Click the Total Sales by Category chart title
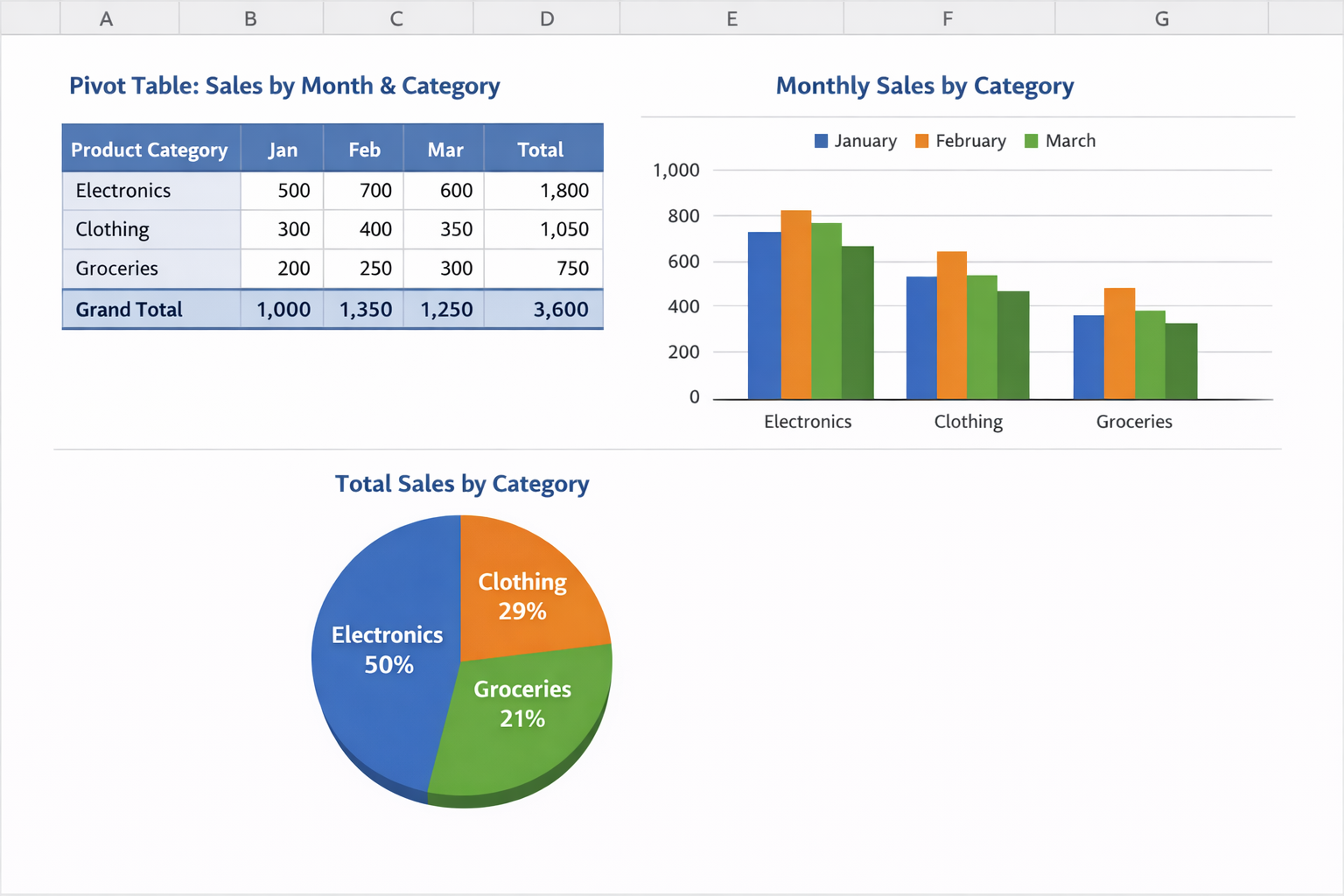This screenshot has height=896, width=1344. [x=462, y=484]
